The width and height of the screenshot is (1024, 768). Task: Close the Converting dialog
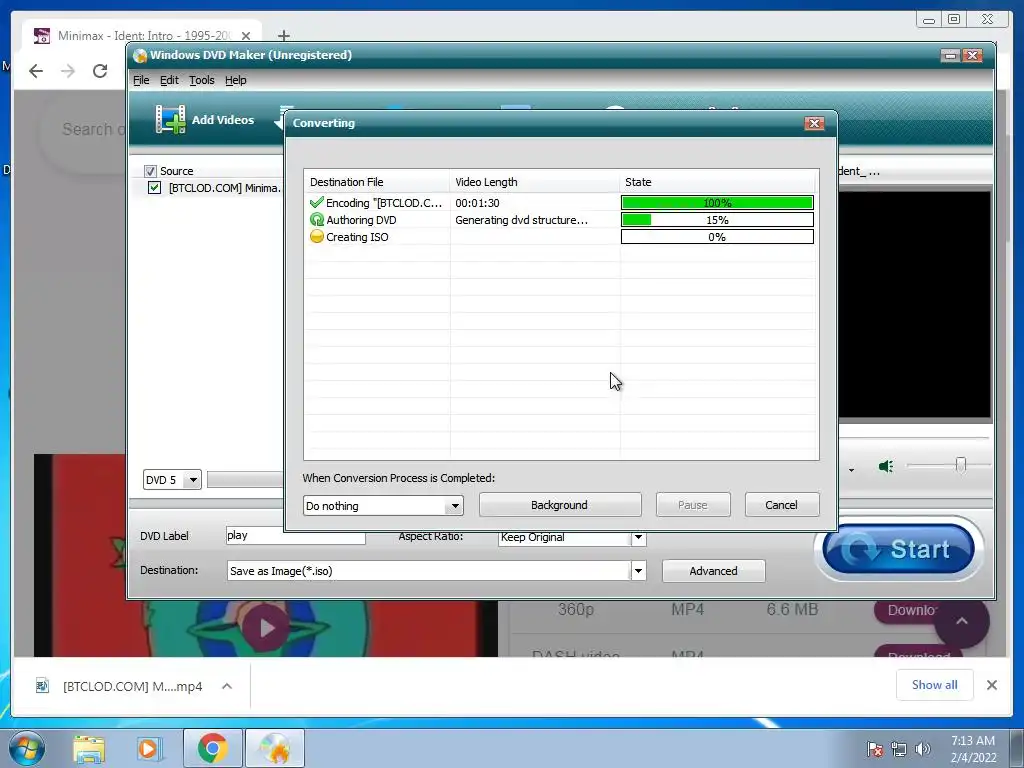814,123
